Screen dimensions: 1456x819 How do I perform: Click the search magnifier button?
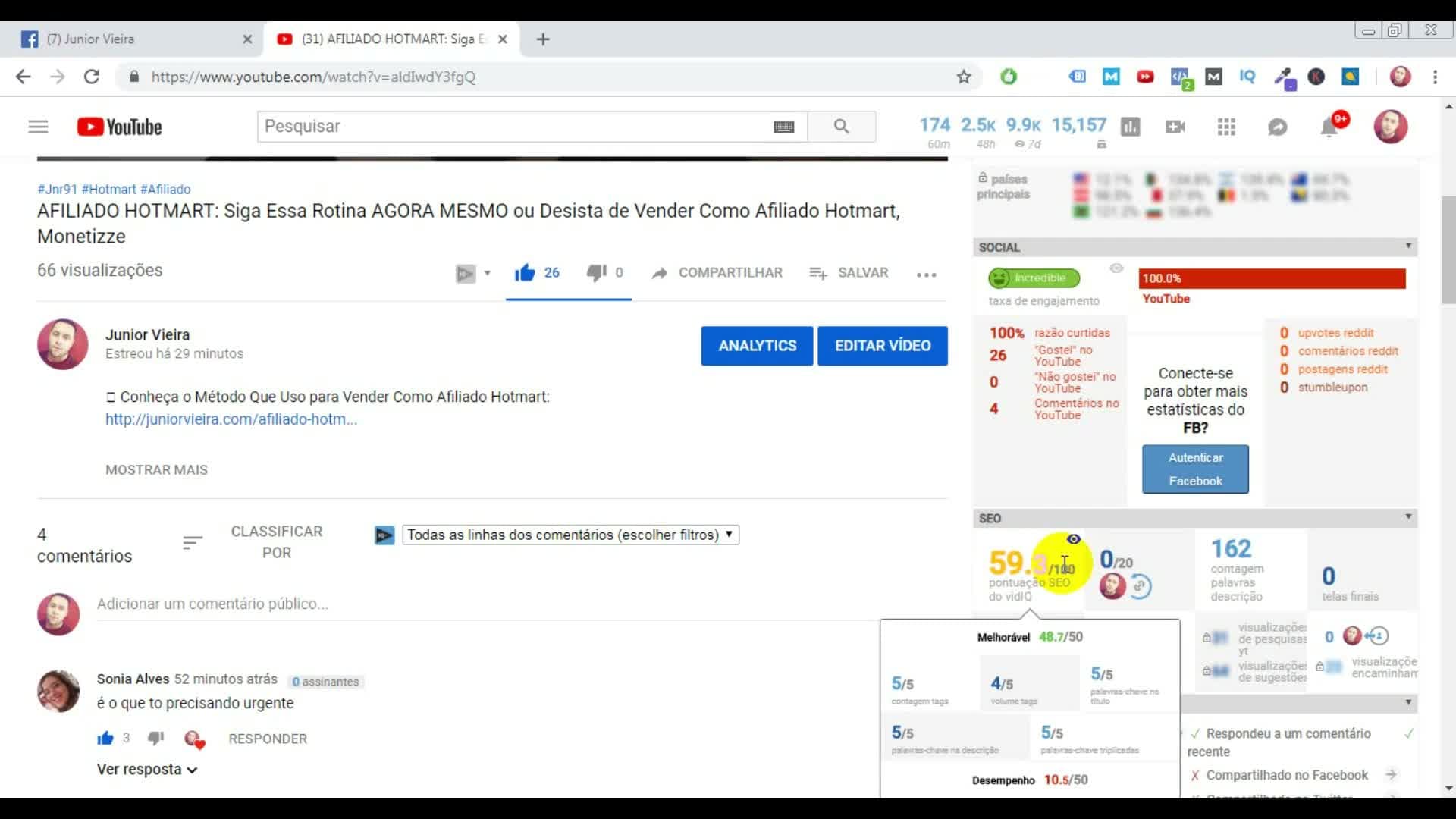click(841, 127)
